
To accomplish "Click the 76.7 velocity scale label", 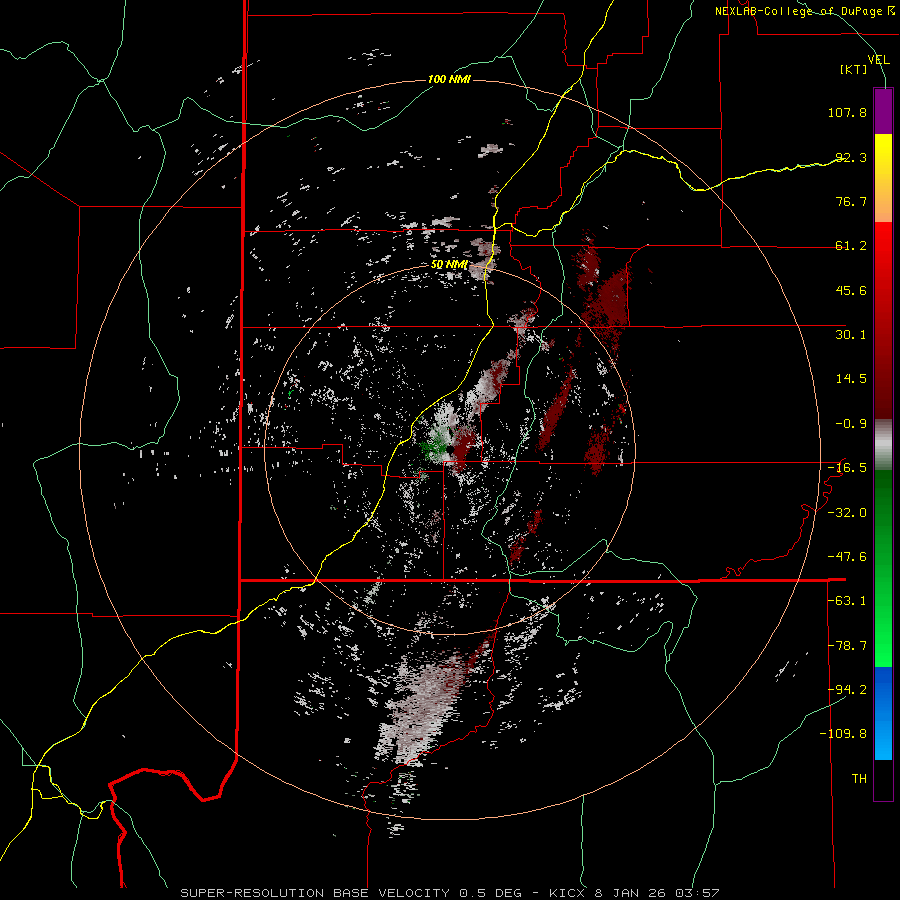I will click(851, 201).
